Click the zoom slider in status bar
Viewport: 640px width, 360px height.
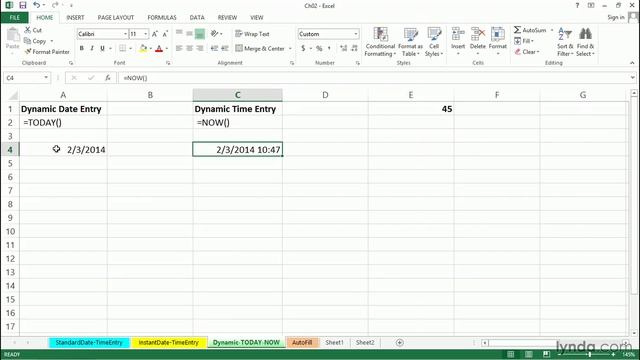pos(589,354)
